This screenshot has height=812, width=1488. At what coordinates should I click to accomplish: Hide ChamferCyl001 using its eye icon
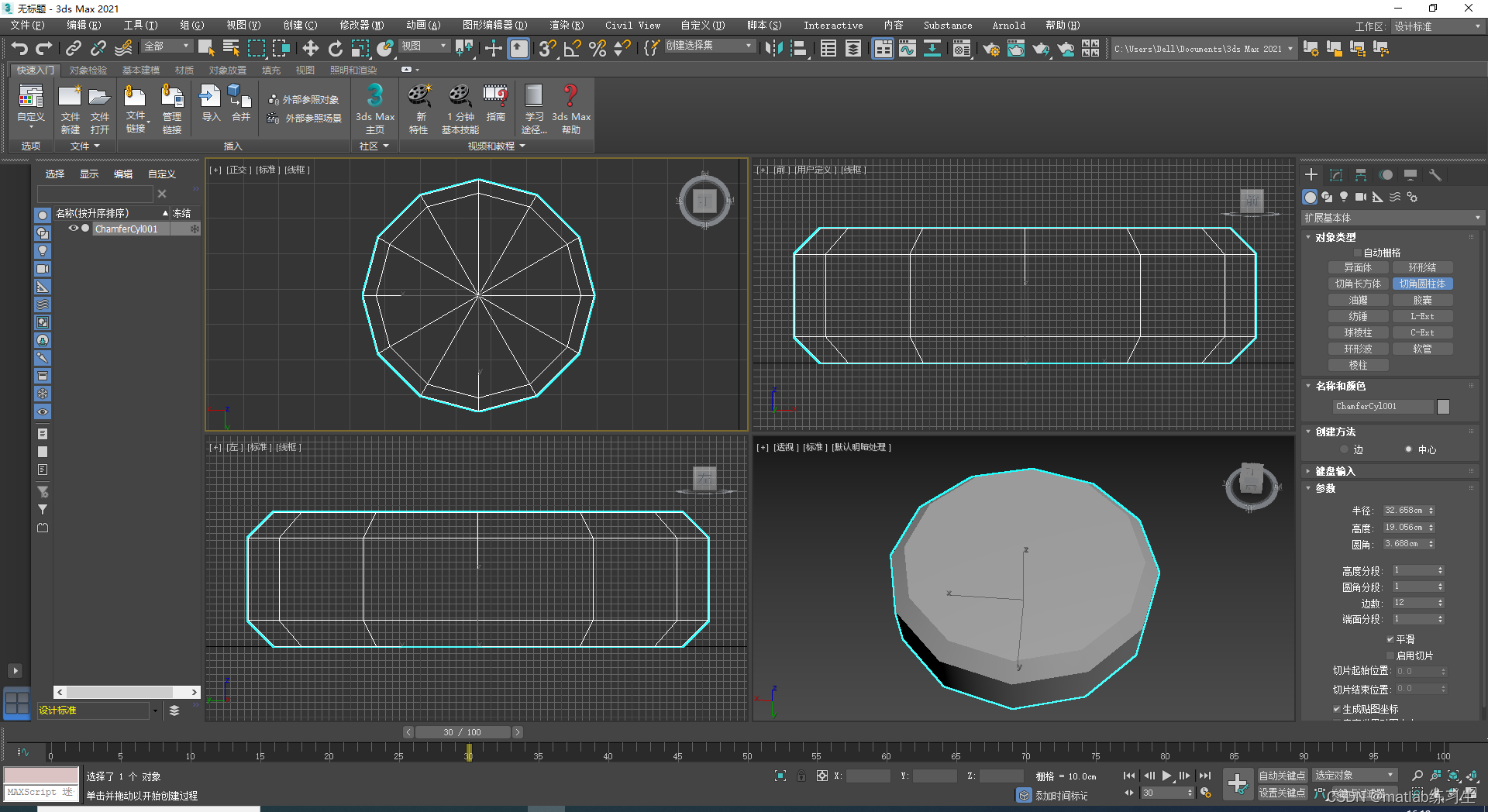[x=74, y=229]
